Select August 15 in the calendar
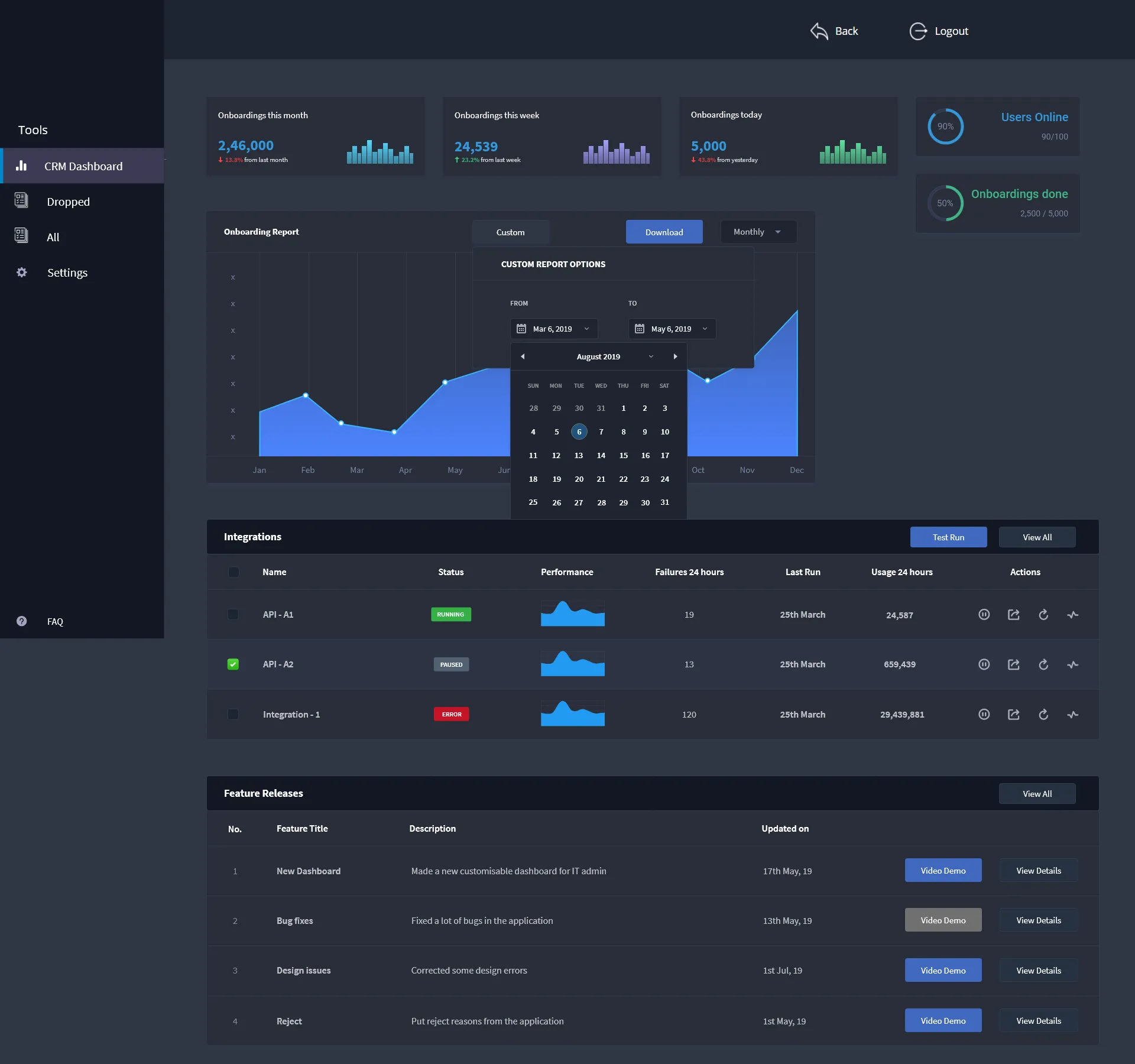1135x1064 pixels. tap(623, 455)
